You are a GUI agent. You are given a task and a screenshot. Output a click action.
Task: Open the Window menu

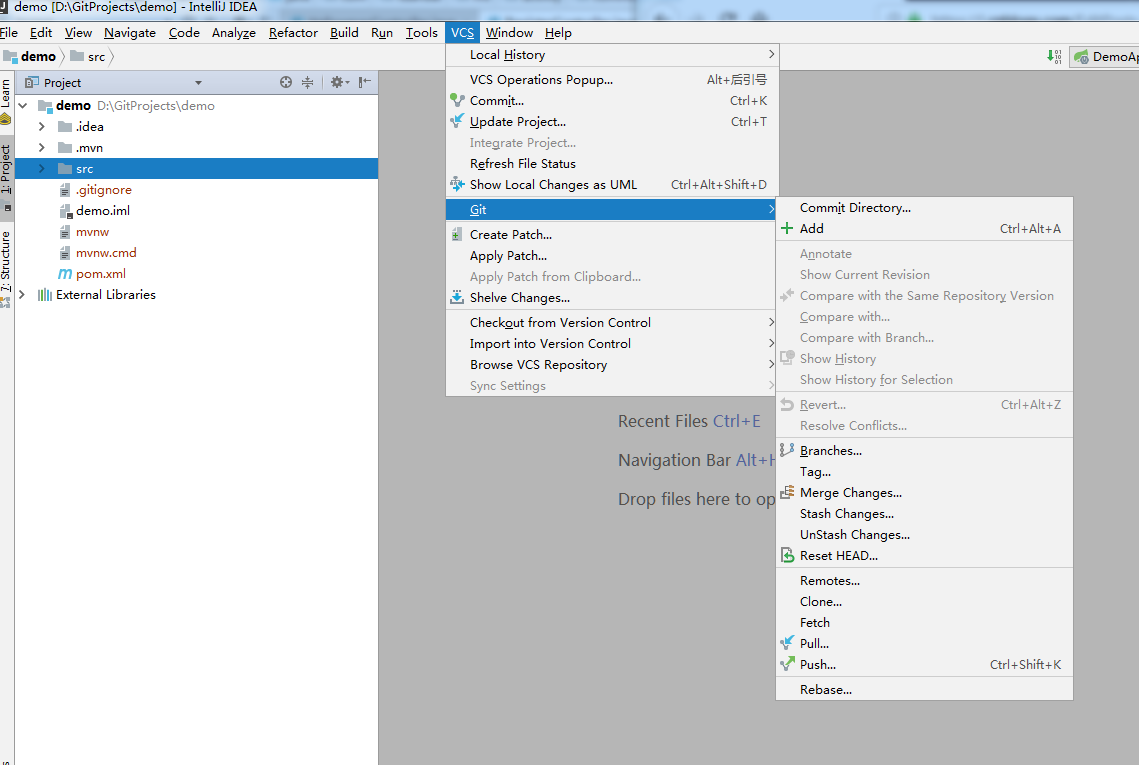[x=509, y=33]
